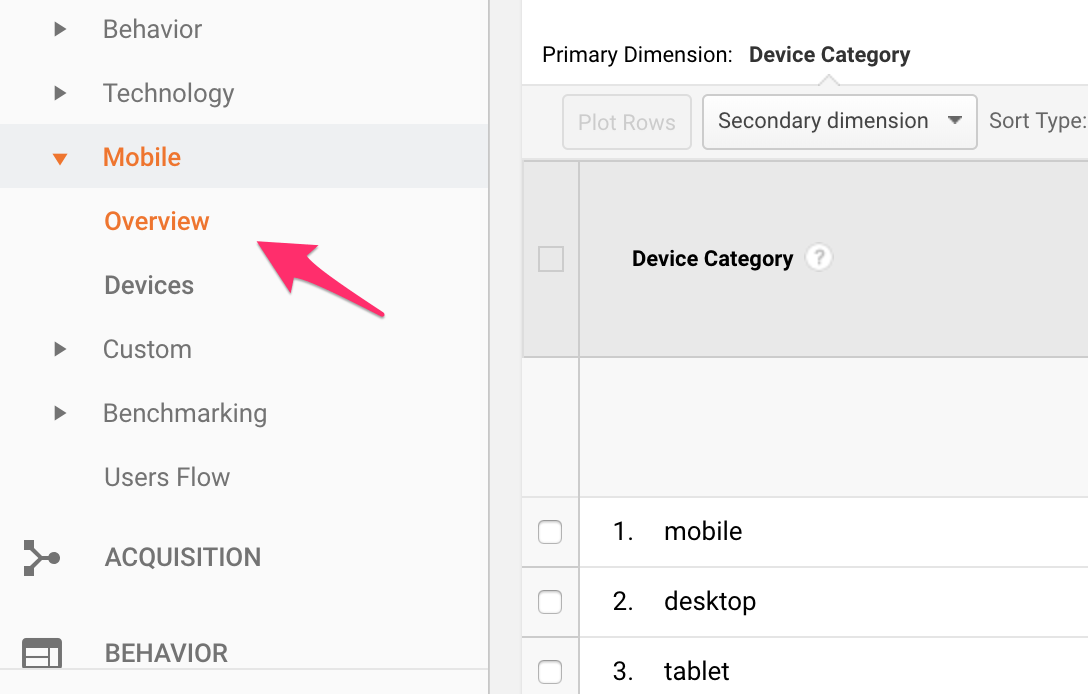This screenshot has height=694, width=1088.
Task: Expand the Custom section arrow
Action: (60, 349)
